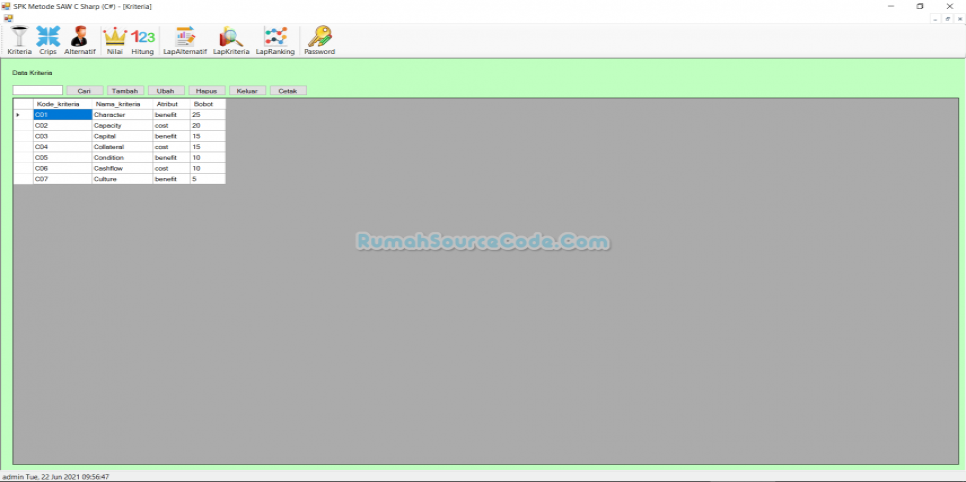The image size is (966, 482).
Task: Select the C07 code cell
Action: pyautogui.click(x=62, y=179)
